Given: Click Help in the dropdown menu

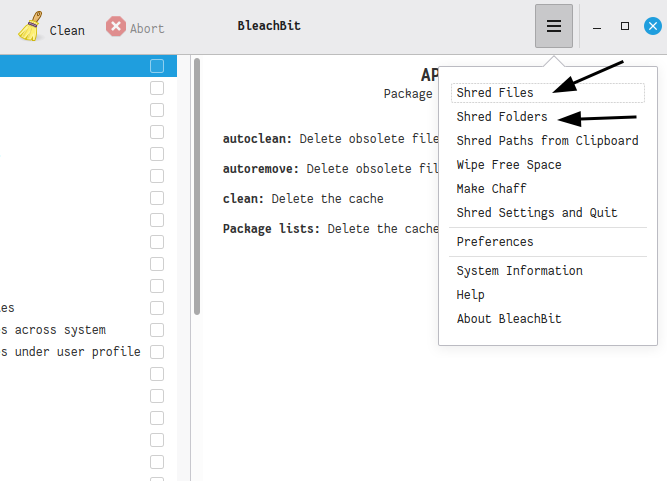Looking at the screenshot, I should [470, 295].
